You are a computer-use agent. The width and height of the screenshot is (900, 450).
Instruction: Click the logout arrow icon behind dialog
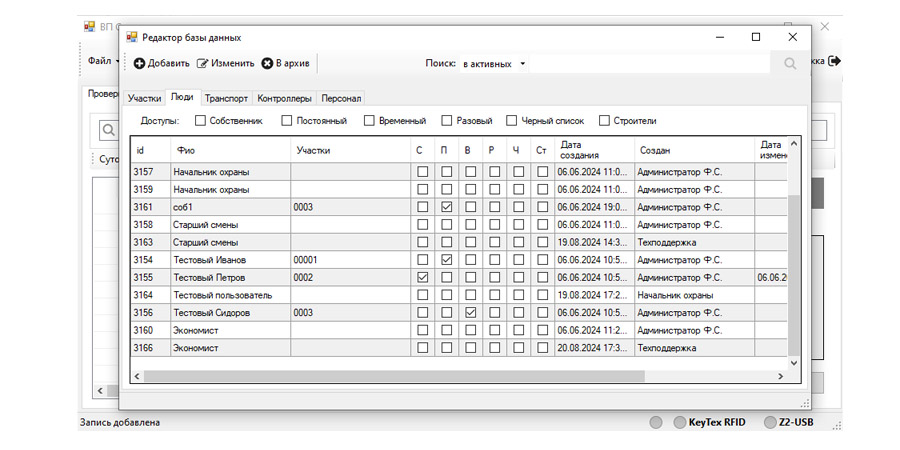pos(834,61)
